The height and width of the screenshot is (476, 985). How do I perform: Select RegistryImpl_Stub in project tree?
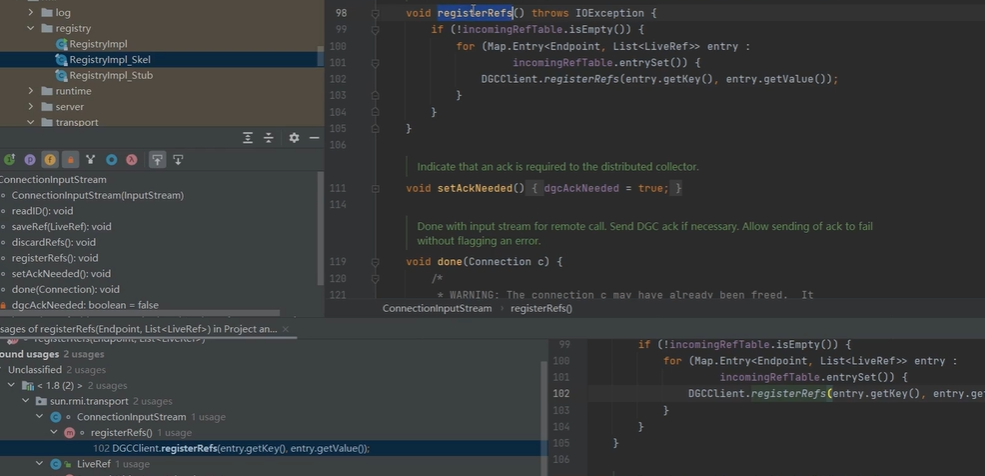coord(111,75)
